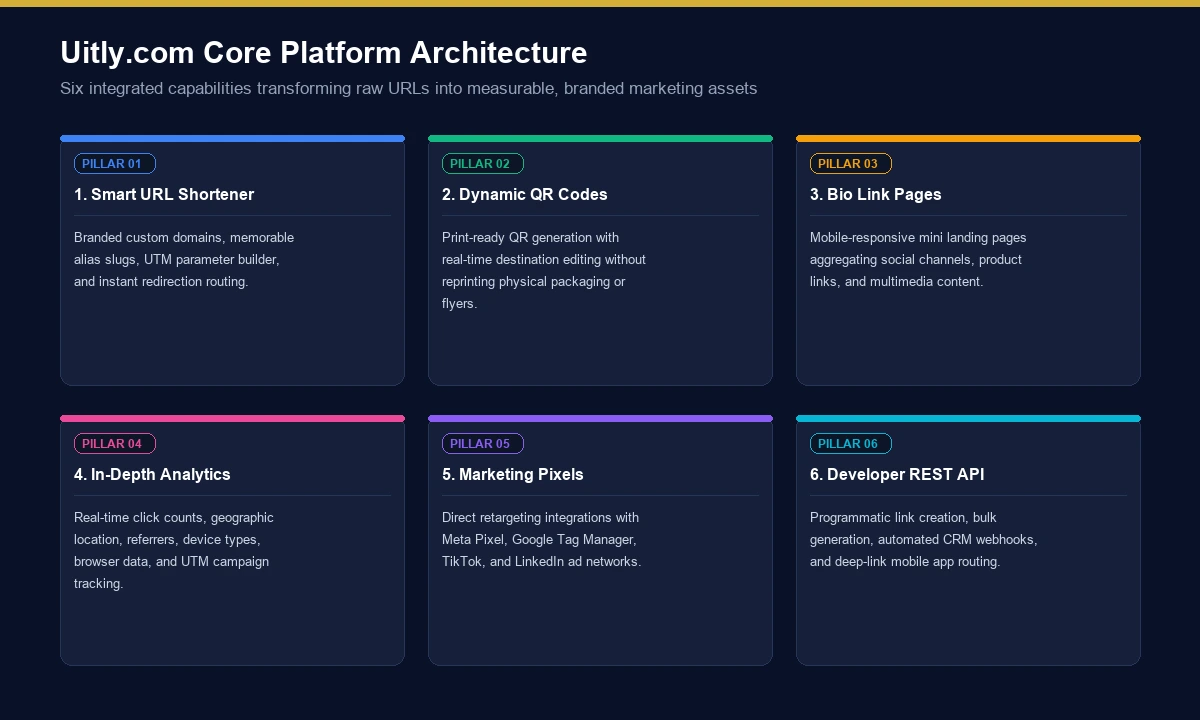The height and width of the screenshot is (720, 1200).
Task: Click the PILLAR 01 badge
Action: click(115, 164)
